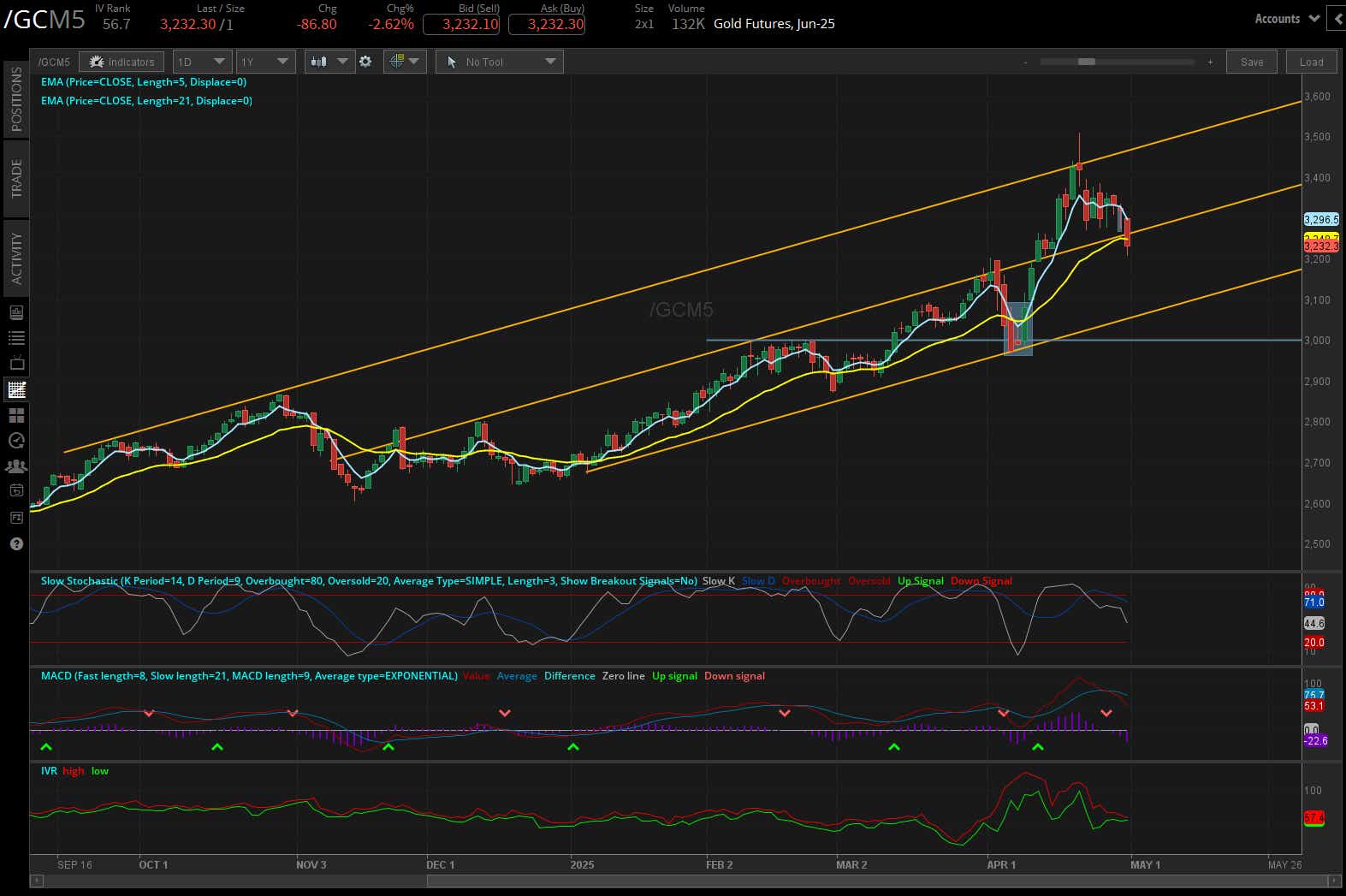Open the Trade side tab

point(16,178)
